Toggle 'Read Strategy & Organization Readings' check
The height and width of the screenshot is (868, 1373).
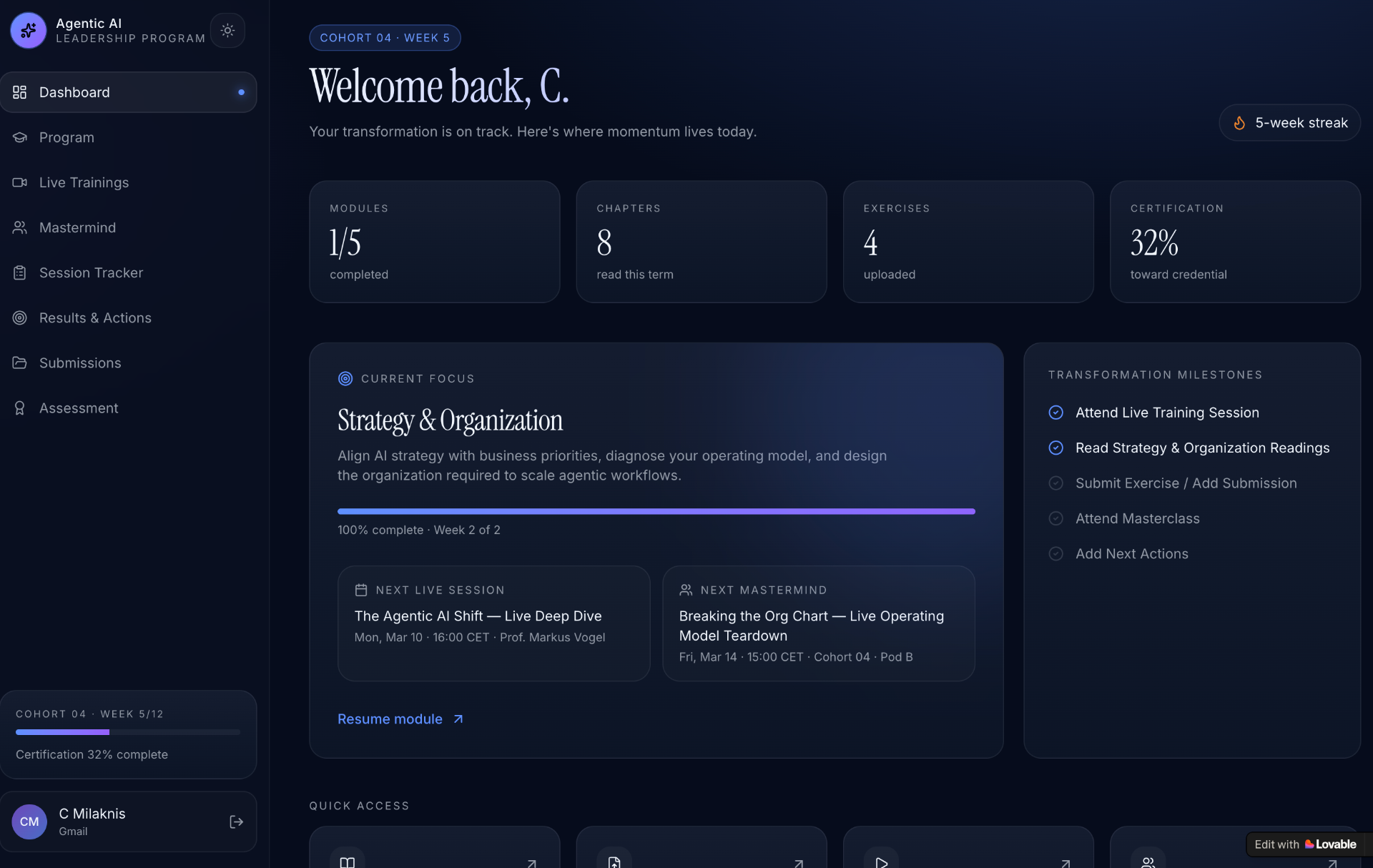pos(1055,448)
